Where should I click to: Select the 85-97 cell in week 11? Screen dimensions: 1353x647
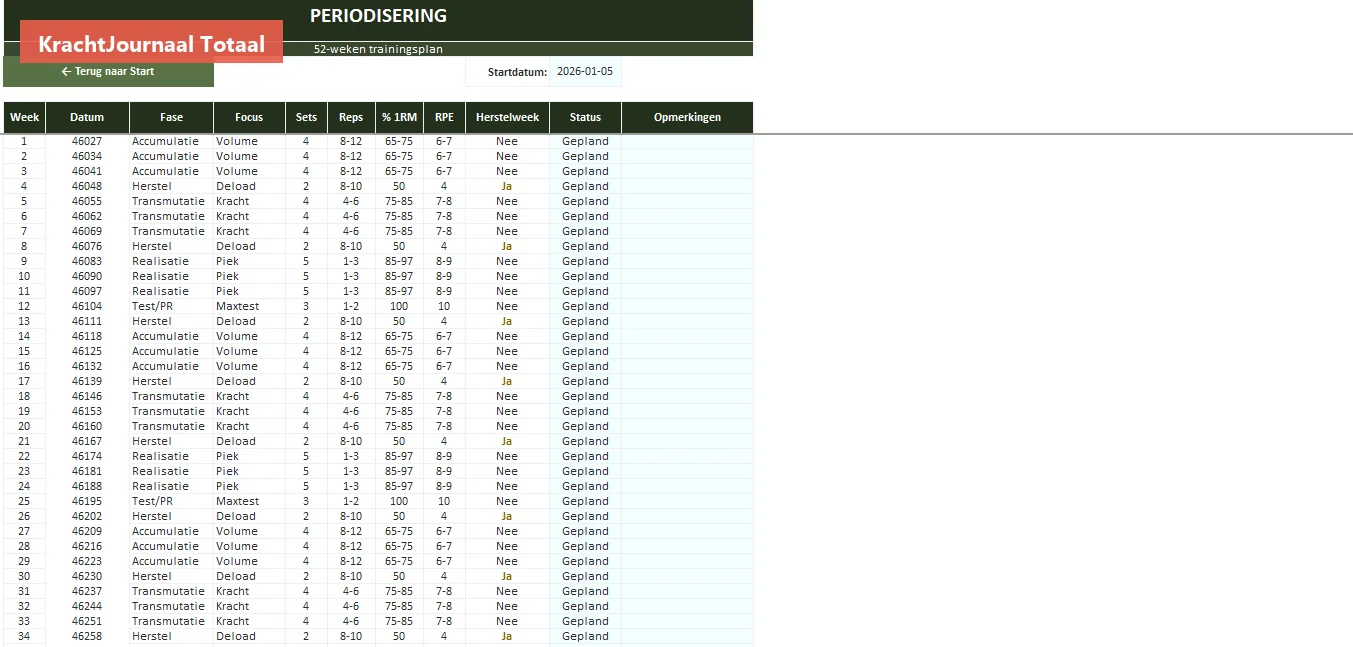(399, 291)
